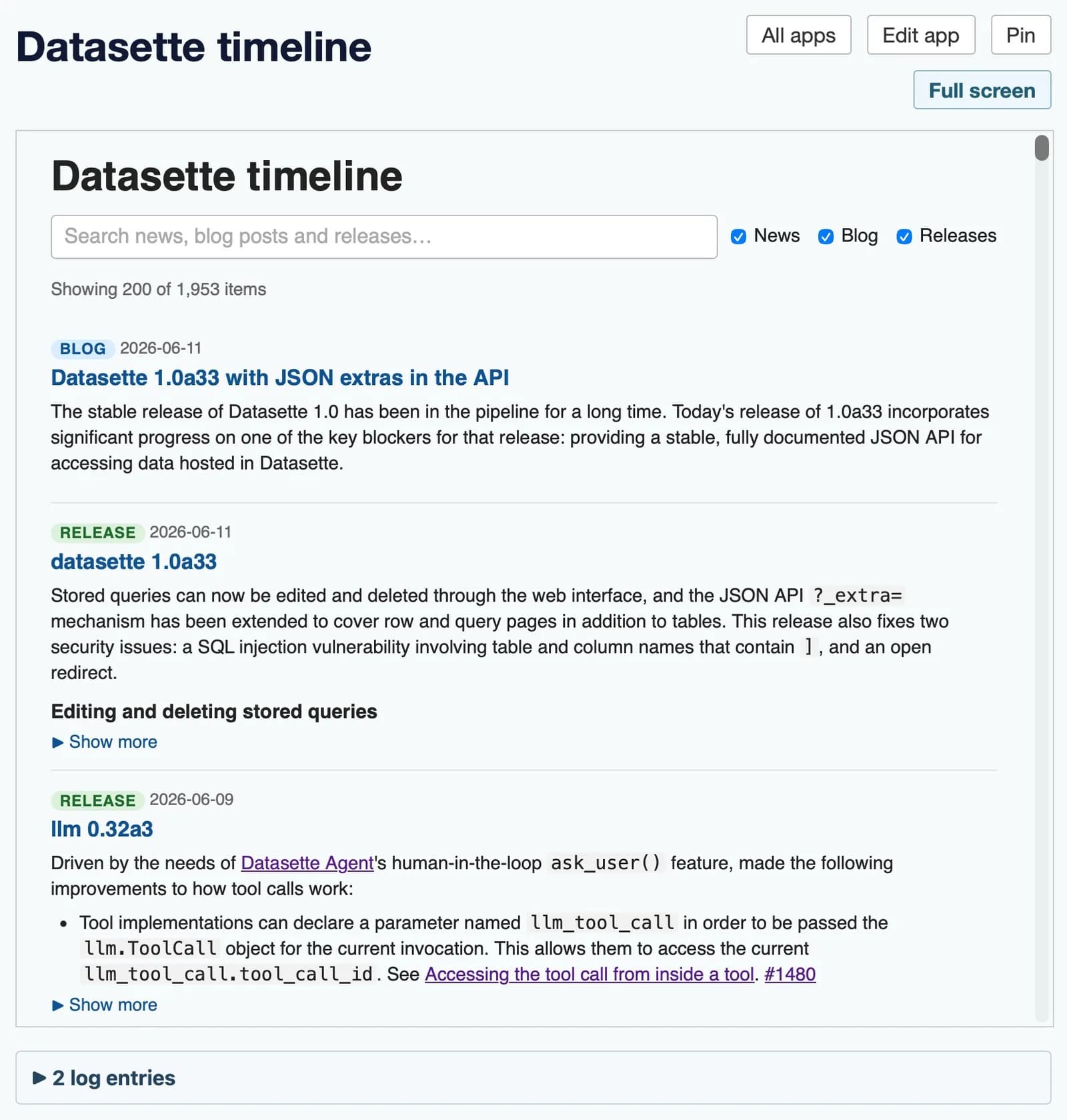Screen dimensions: 1067x1120
Task: Click the ?_extra= code snippet
Action: click(857, 595)
